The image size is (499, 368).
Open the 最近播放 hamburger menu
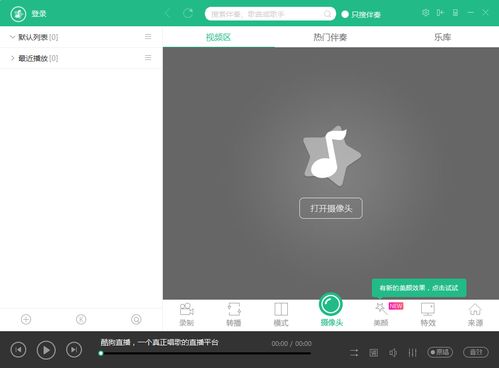click(148, 58)
